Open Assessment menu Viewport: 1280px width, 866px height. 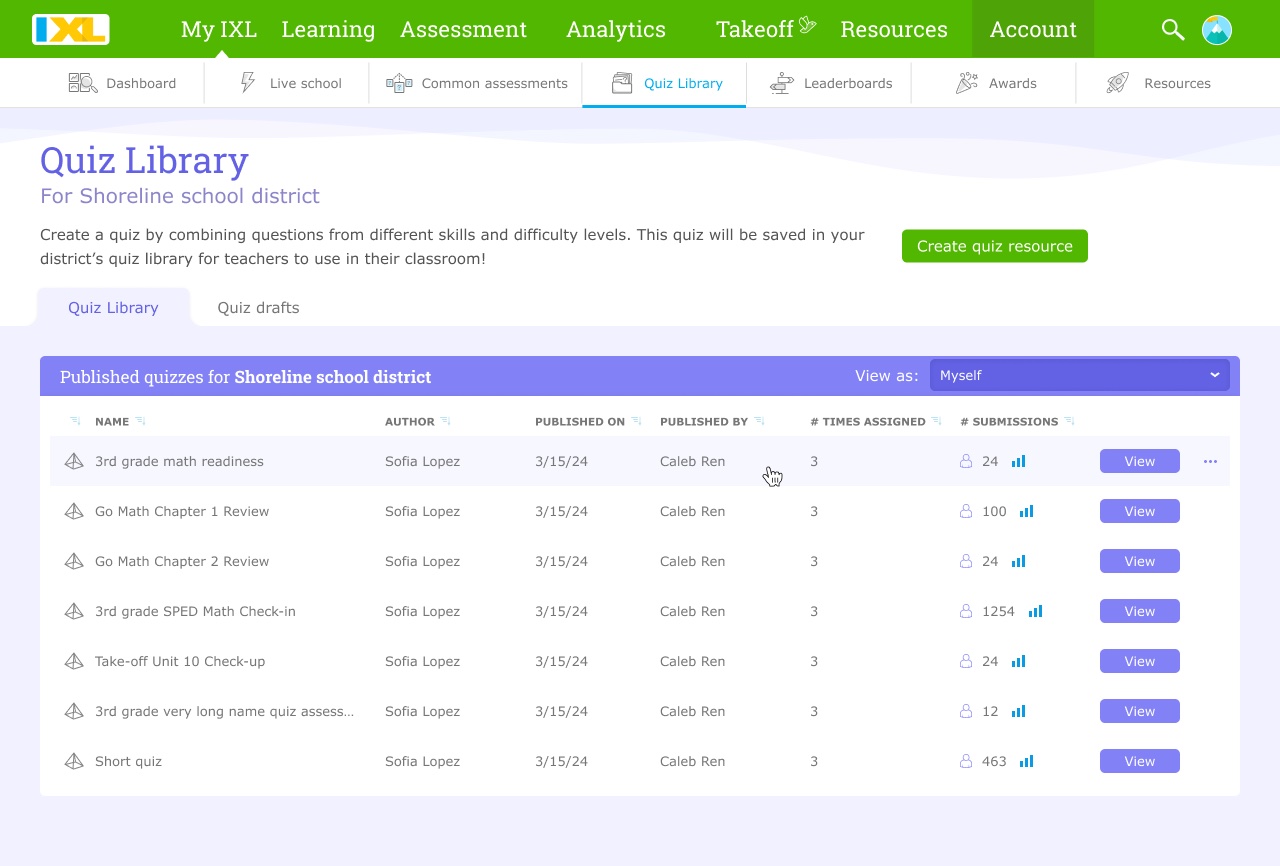click(463, 30)
